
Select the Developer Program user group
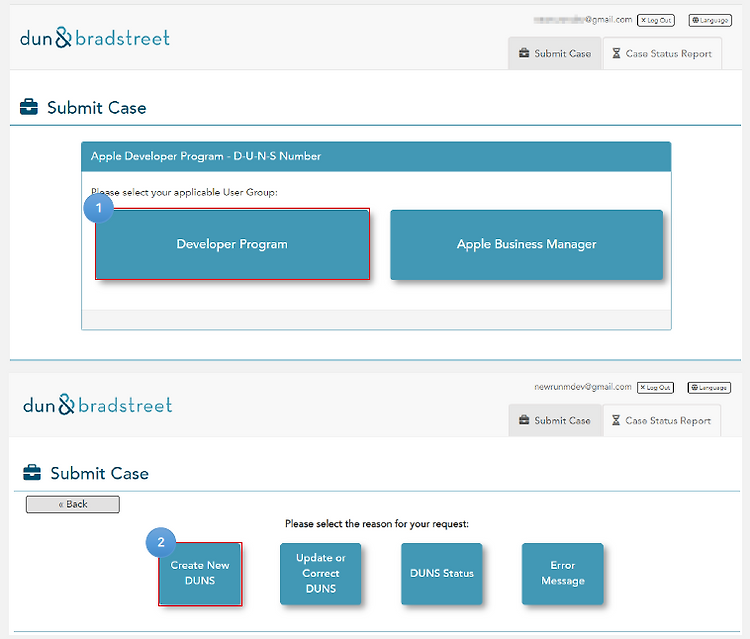point(232,244)
